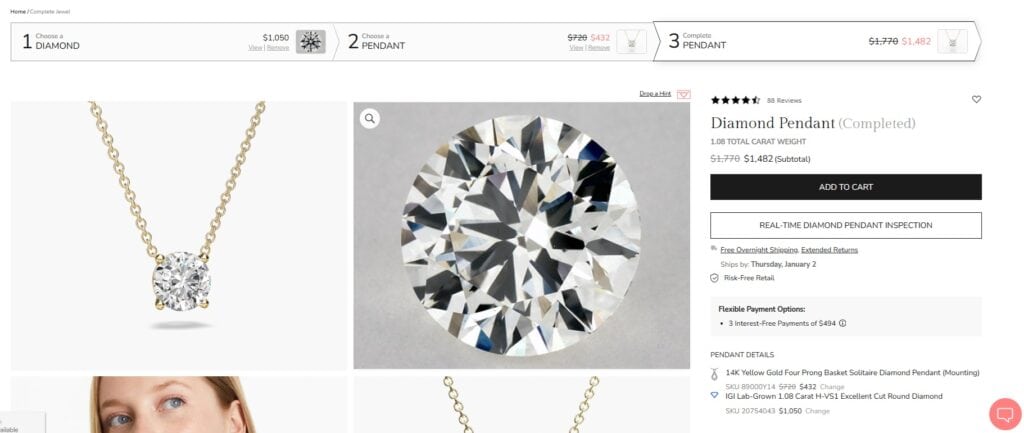This screenshot has width=1024, height=433.
Task: Click the pendant thumbnail in step 2
Action: coord(631,41)
